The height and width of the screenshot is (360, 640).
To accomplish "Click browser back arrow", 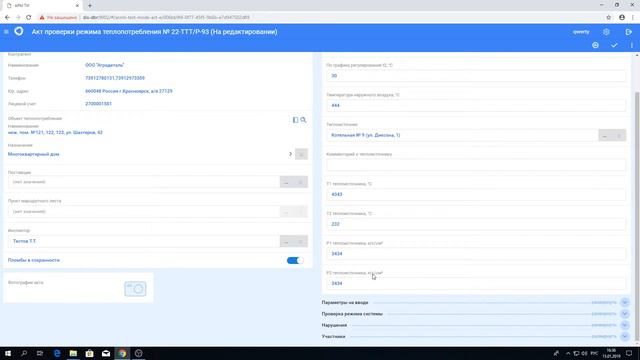I will click(7, 18).
